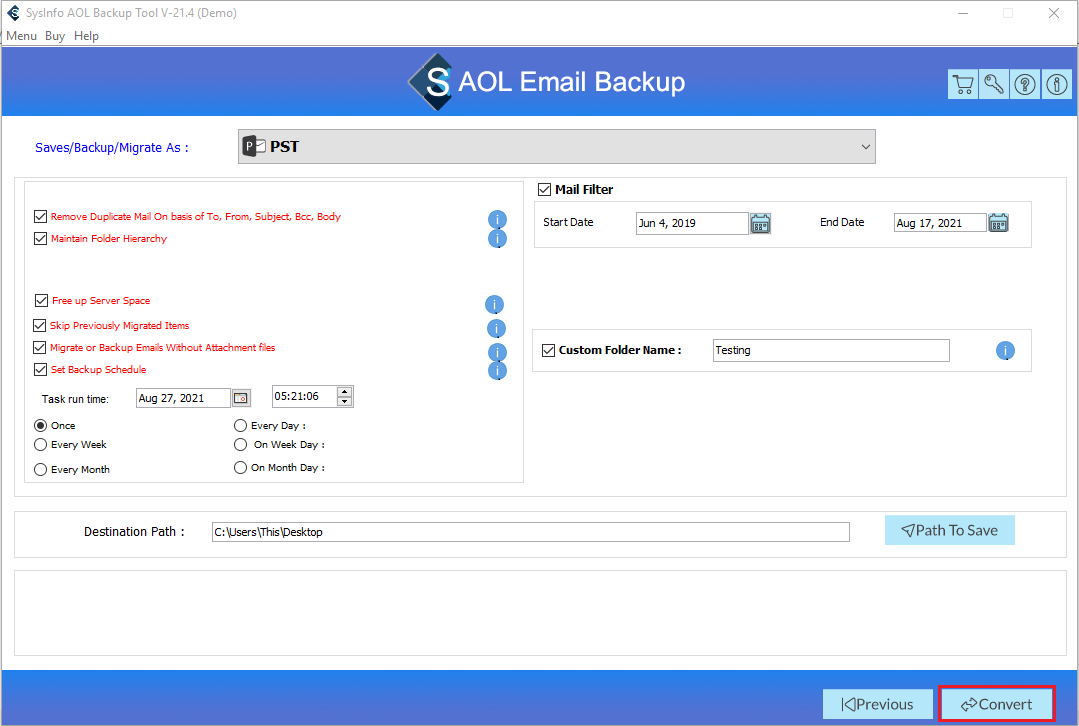Go back with the Previous button
This screenshot has height=726, width=1079.
[877, 704]
